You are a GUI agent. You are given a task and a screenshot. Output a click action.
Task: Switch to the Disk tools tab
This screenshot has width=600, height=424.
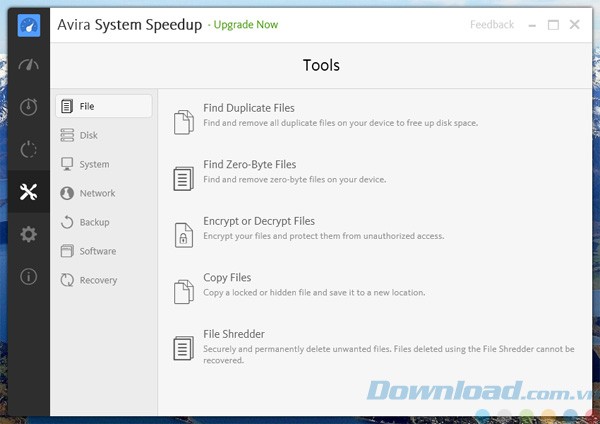click(x=88, y=135)
